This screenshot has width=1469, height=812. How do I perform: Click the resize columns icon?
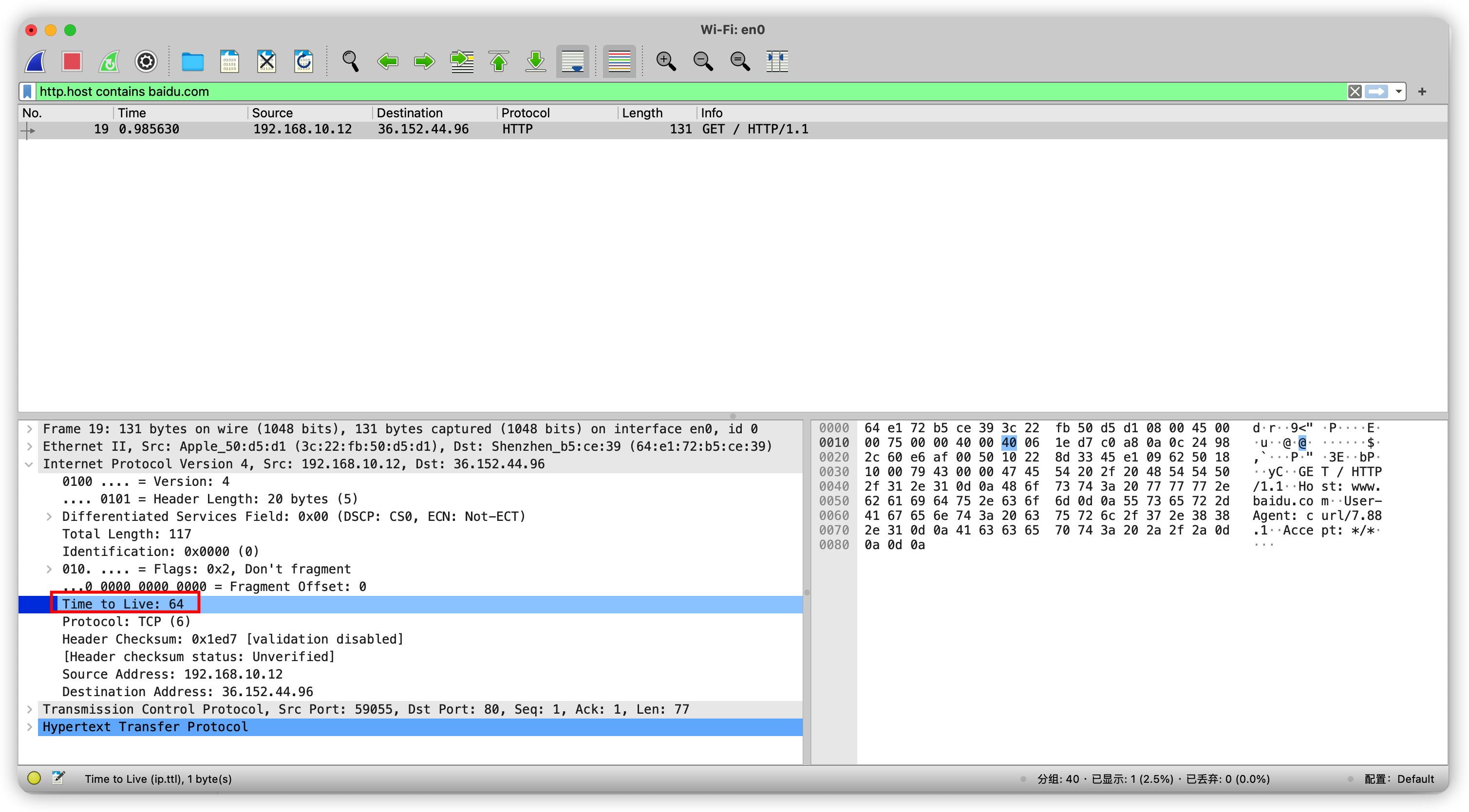coord(777,61)
